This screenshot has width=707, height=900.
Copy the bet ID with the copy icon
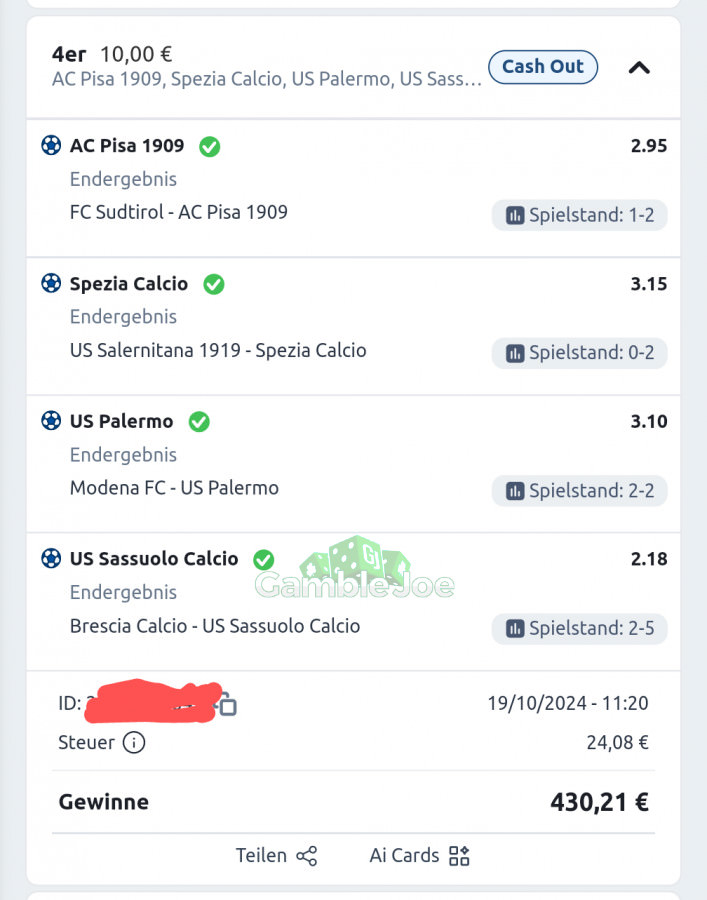pos(227,705)
